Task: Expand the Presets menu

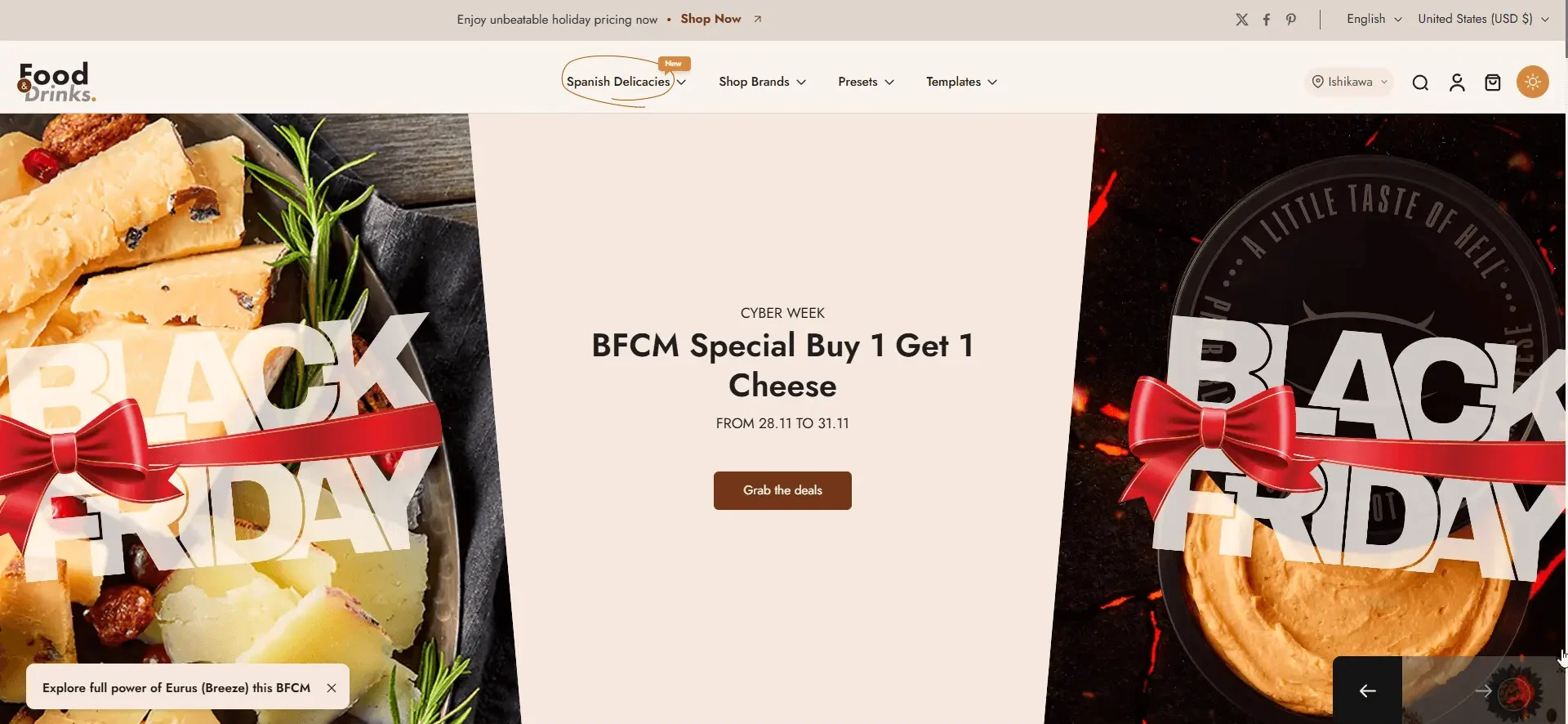Action: pos(866,82)
